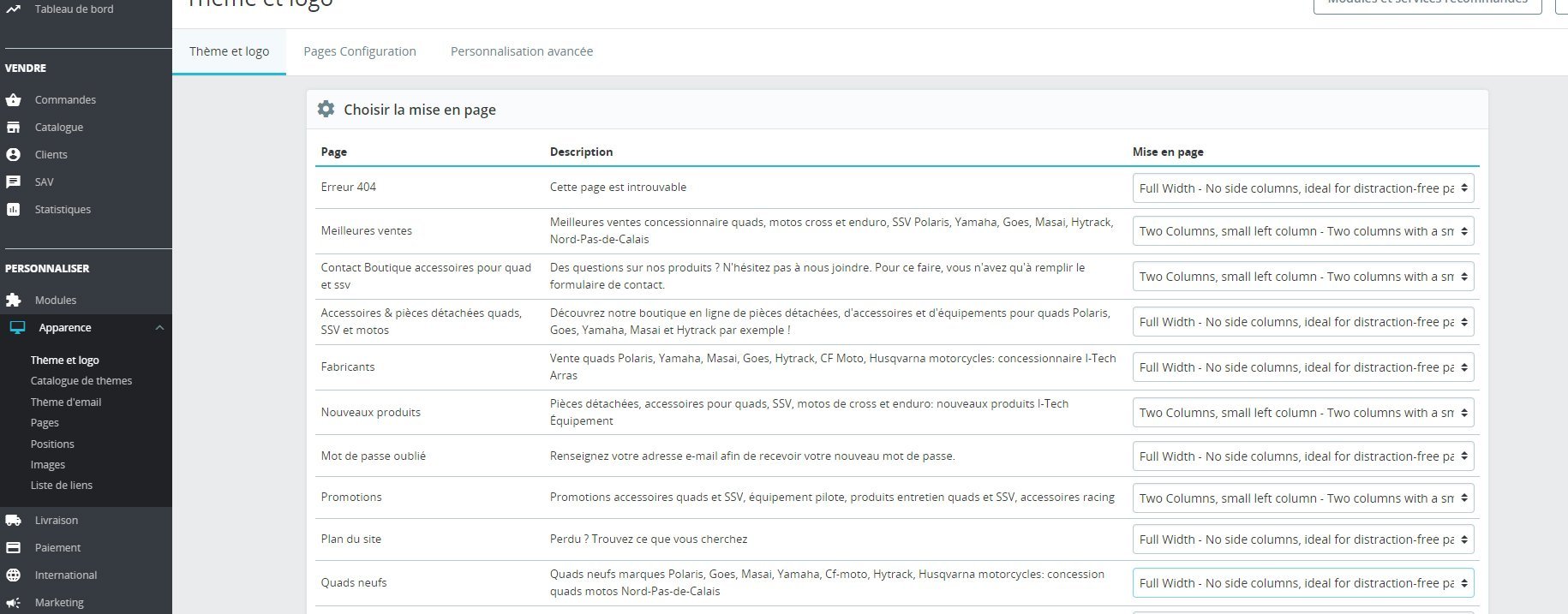Open layout dropdown for Plan du site

tap(1303, 539)
